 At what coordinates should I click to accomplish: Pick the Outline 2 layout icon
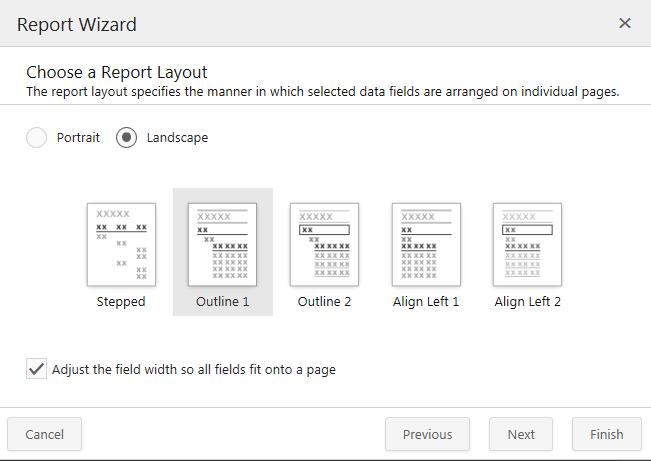coord(324,245)
